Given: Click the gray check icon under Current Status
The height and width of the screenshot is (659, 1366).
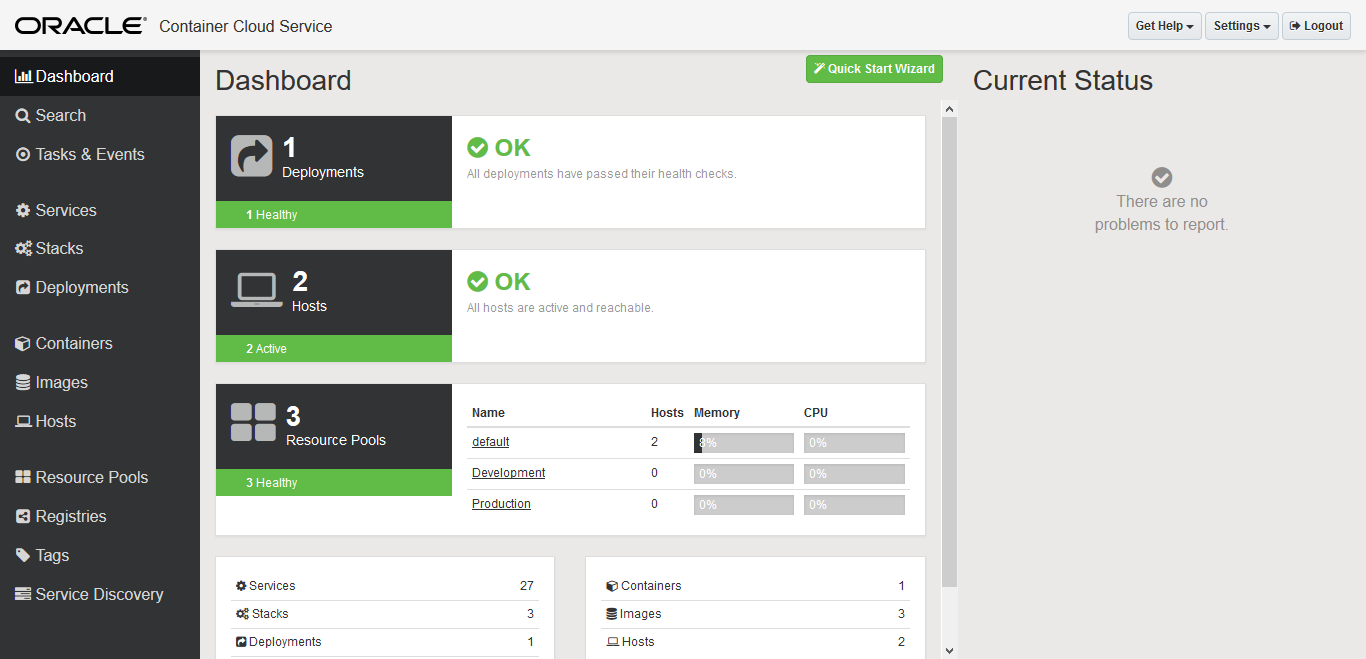Looking at the screenshot, I should click(x=1162, y=177).
